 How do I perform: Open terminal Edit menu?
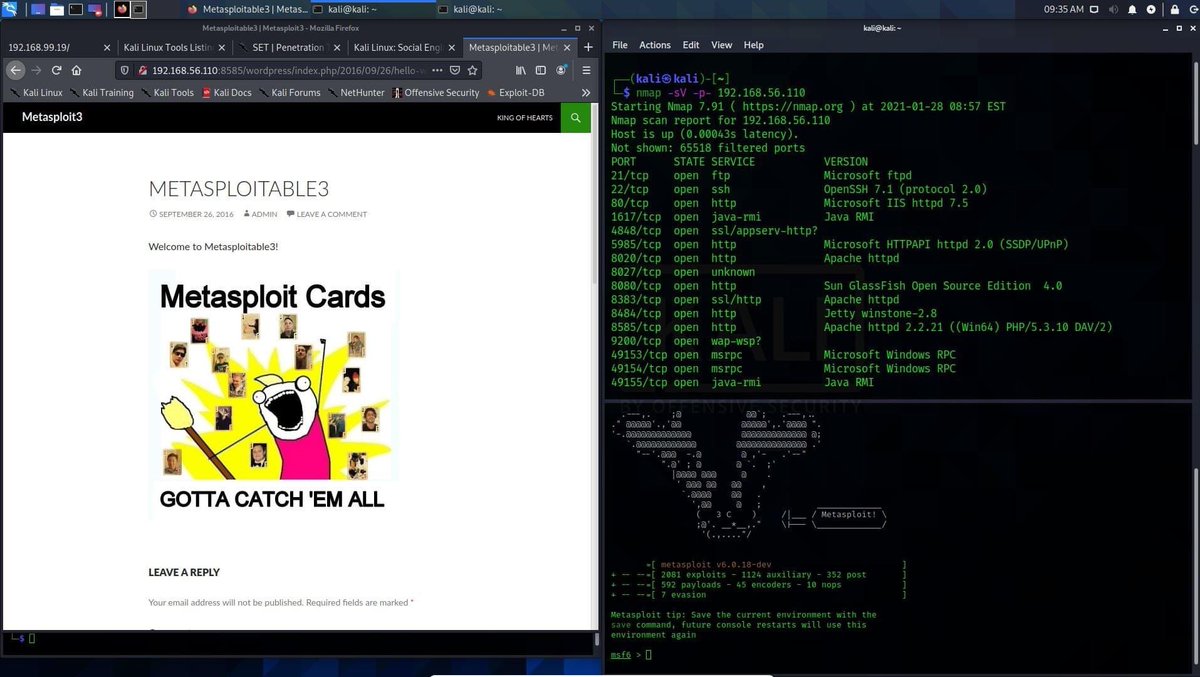pos(691,45)
